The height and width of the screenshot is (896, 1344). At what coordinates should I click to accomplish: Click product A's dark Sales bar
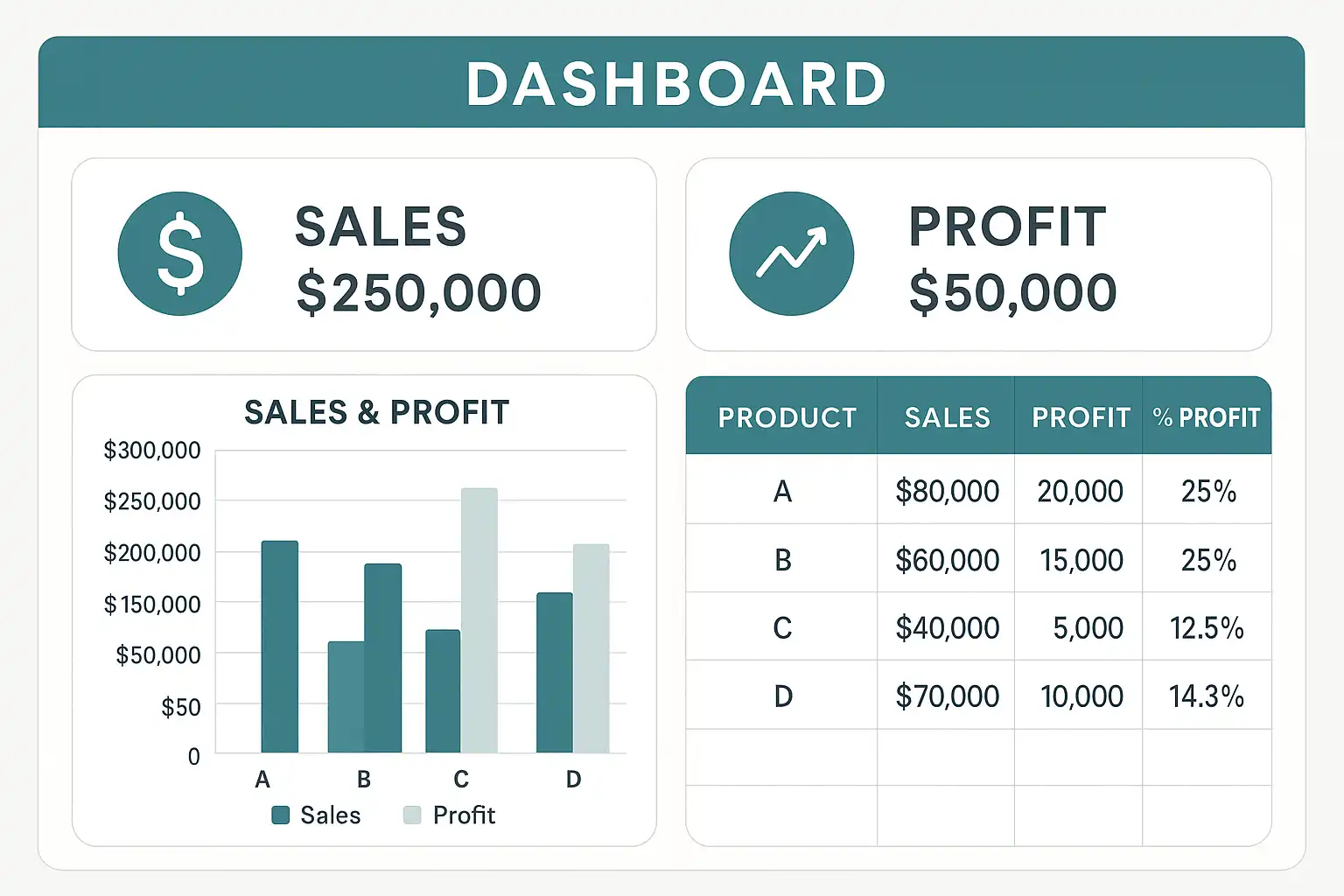[280, 646]
